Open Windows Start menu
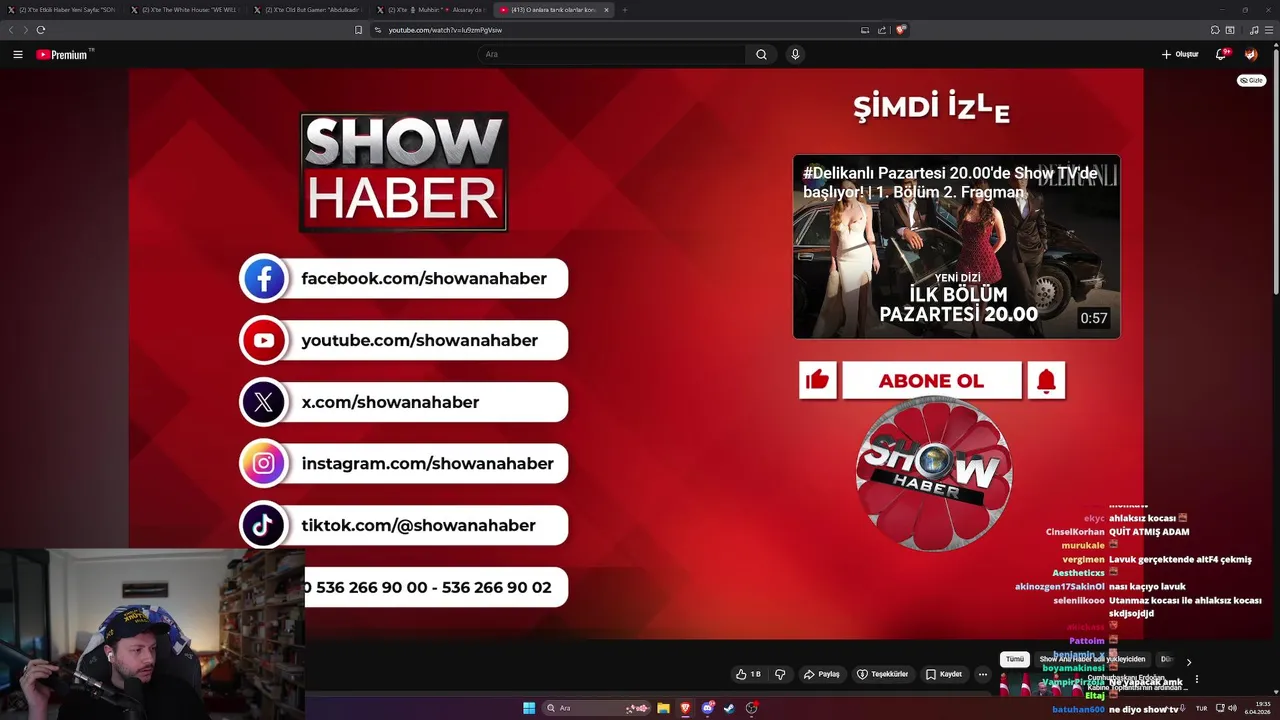 pyautogui.click(x=529, y=708)
